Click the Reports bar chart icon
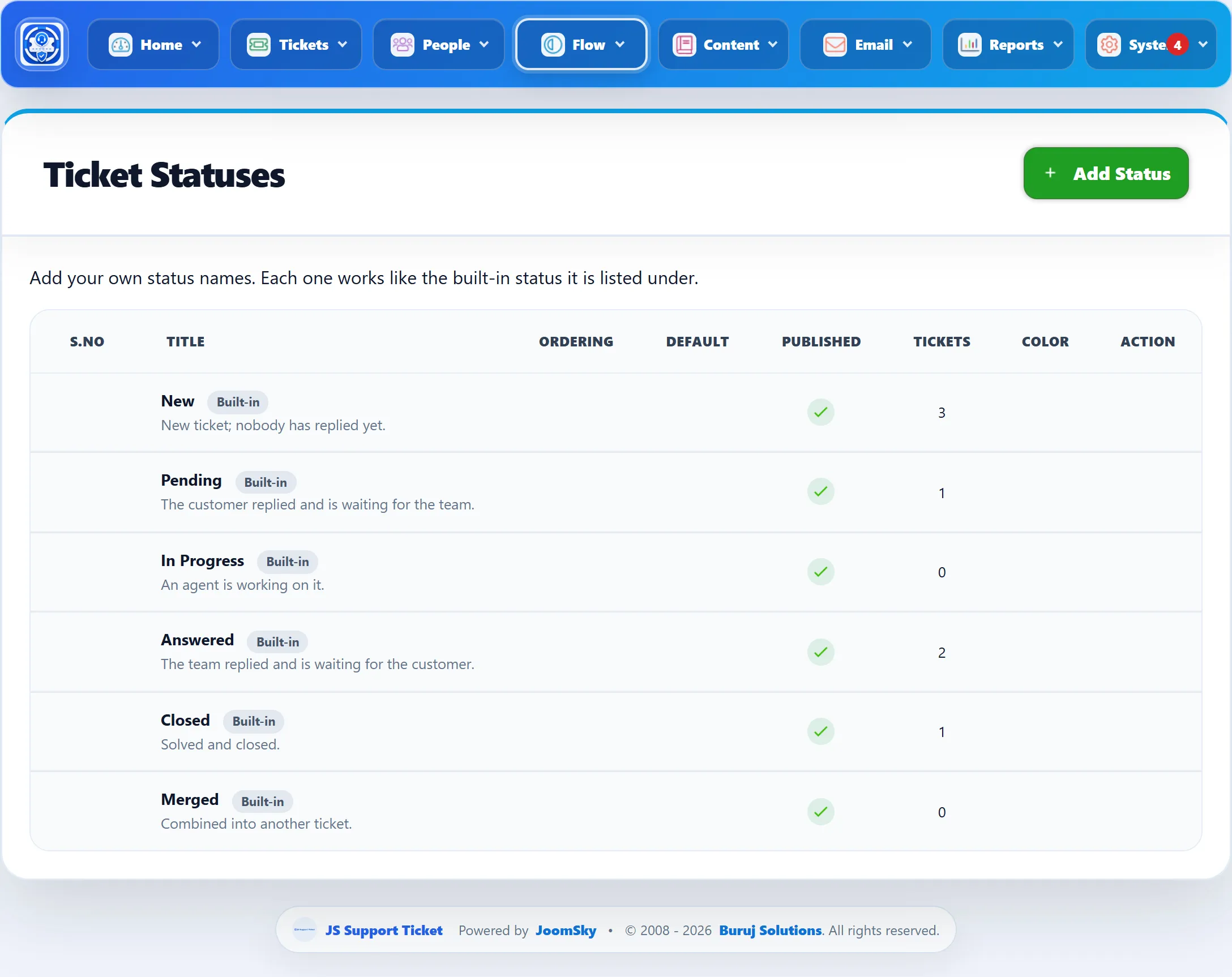Viewport: 1232px width, 977px height. [x=970, y=45]
